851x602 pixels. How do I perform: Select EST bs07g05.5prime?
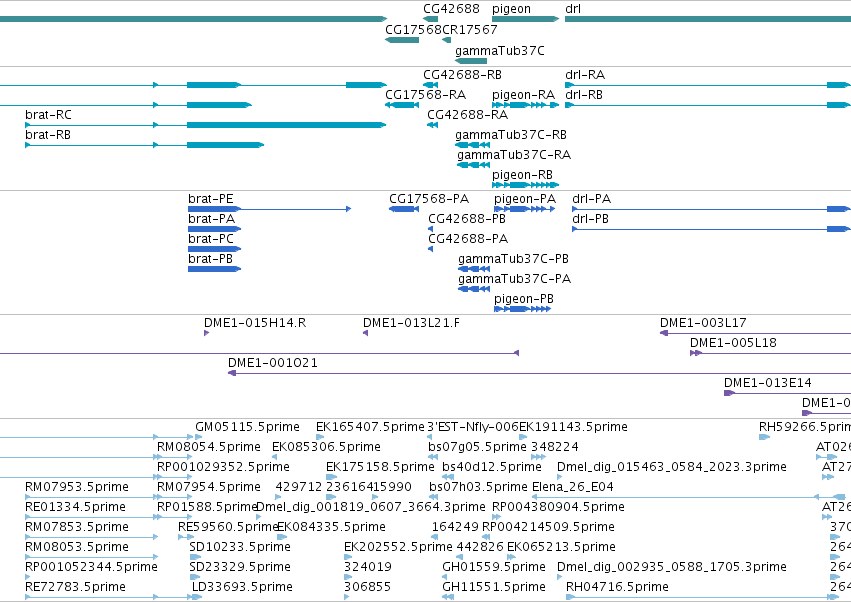tap(477, 447)
